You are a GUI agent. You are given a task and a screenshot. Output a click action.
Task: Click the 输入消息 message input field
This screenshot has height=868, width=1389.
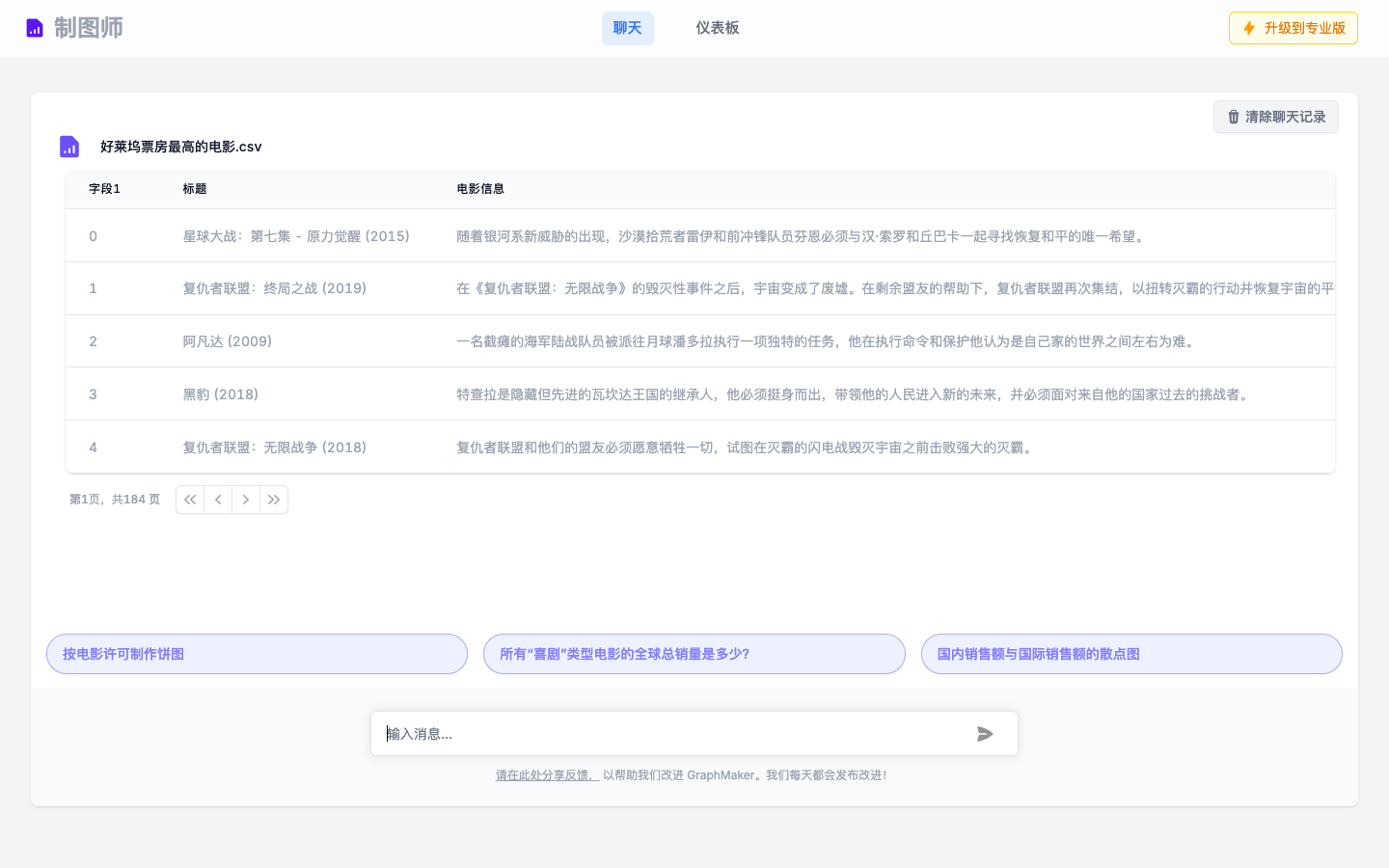[x=675, y=733]
